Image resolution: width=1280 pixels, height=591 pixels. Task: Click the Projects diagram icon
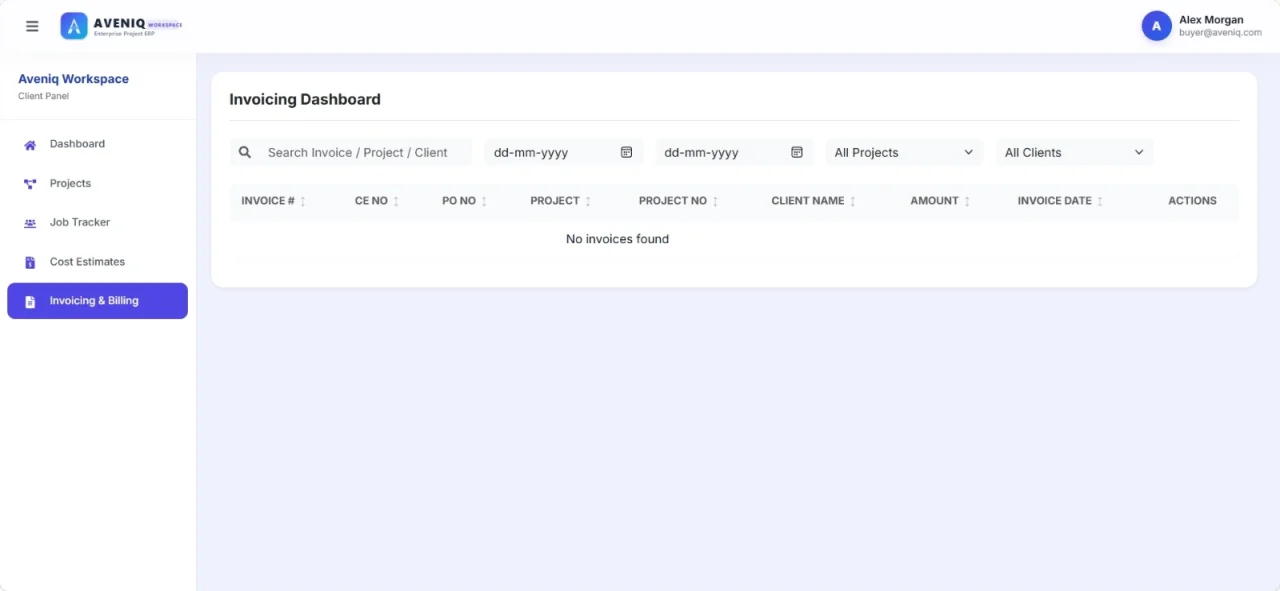point(30,184)
